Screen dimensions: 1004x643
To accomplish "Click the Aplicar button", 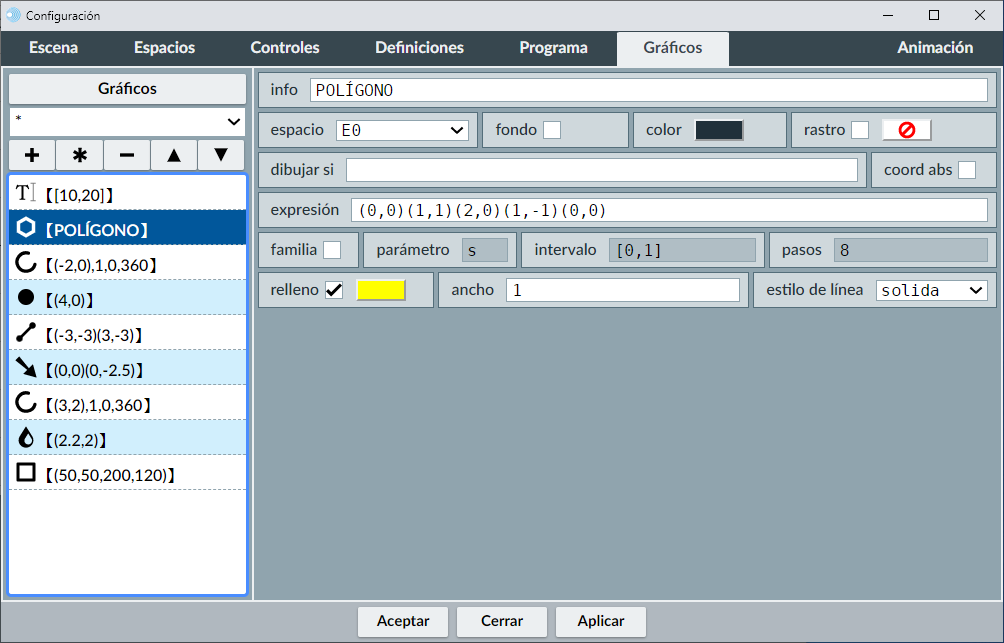I will tap(601, 621).
